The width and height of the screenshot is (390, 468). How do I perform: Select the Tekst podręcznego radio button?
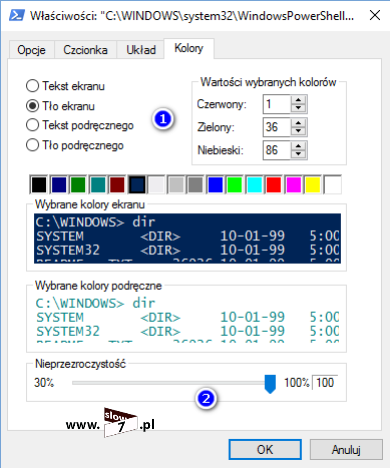[x=32, y=125]
